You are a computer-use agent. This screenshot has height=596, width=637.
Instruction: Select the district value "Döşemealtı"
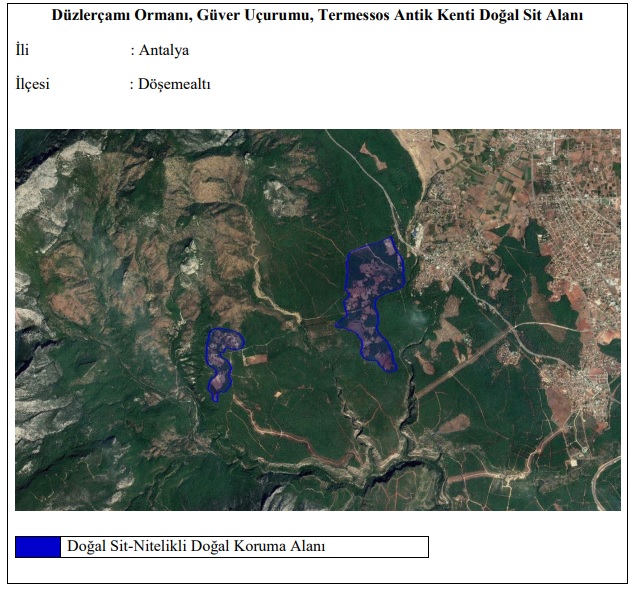pos(174,84)
